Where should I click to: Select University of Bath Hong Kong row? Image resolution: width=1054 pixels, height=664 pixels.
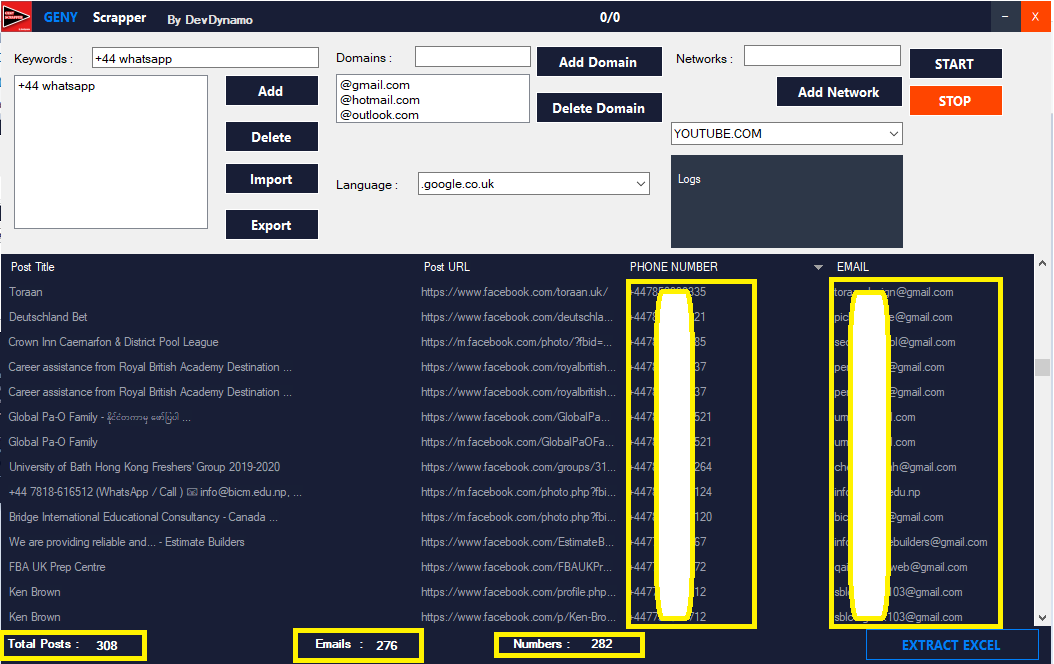coord(516,466)
